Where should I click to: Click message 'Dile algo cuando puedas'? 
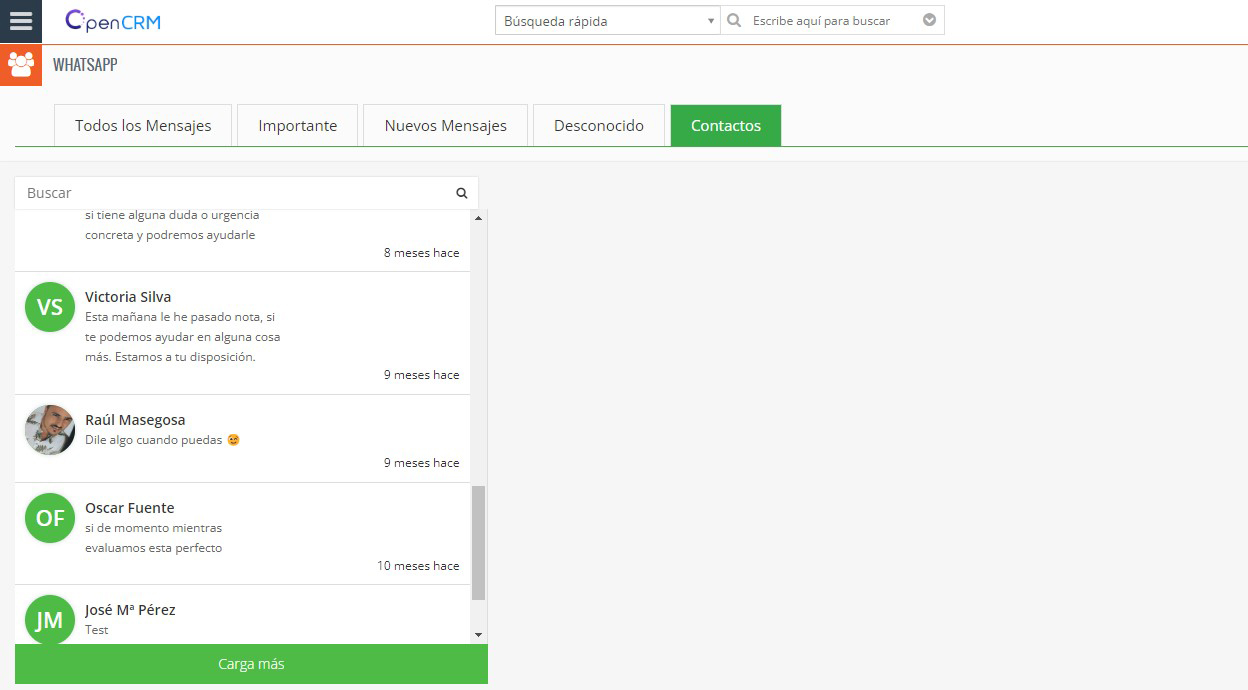[162, 440]
